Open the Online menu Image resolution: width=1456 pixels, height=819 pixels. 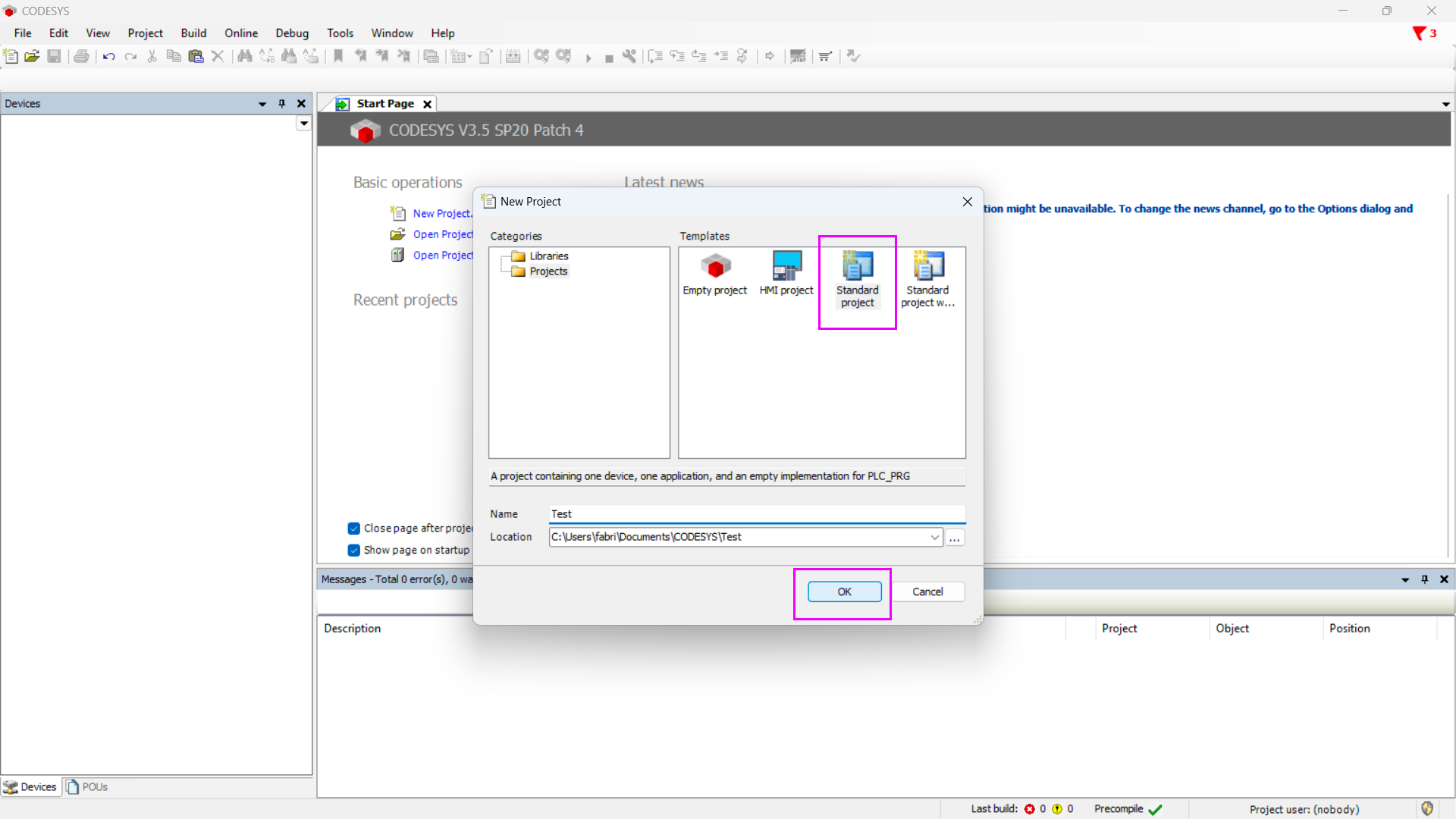coord(240,33)
